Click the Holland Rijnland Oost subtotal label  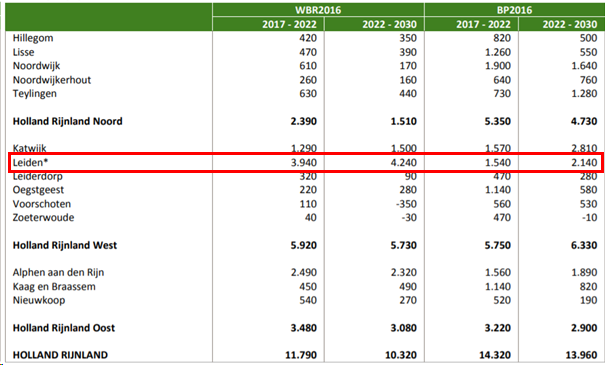(x=64, y=328)
